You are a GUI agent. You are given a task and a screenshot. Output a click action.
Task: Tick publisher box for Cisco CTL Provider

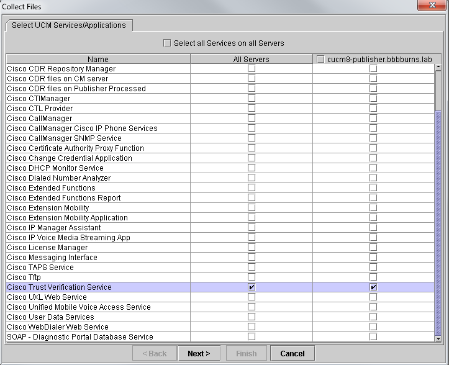tap(373, 108)
